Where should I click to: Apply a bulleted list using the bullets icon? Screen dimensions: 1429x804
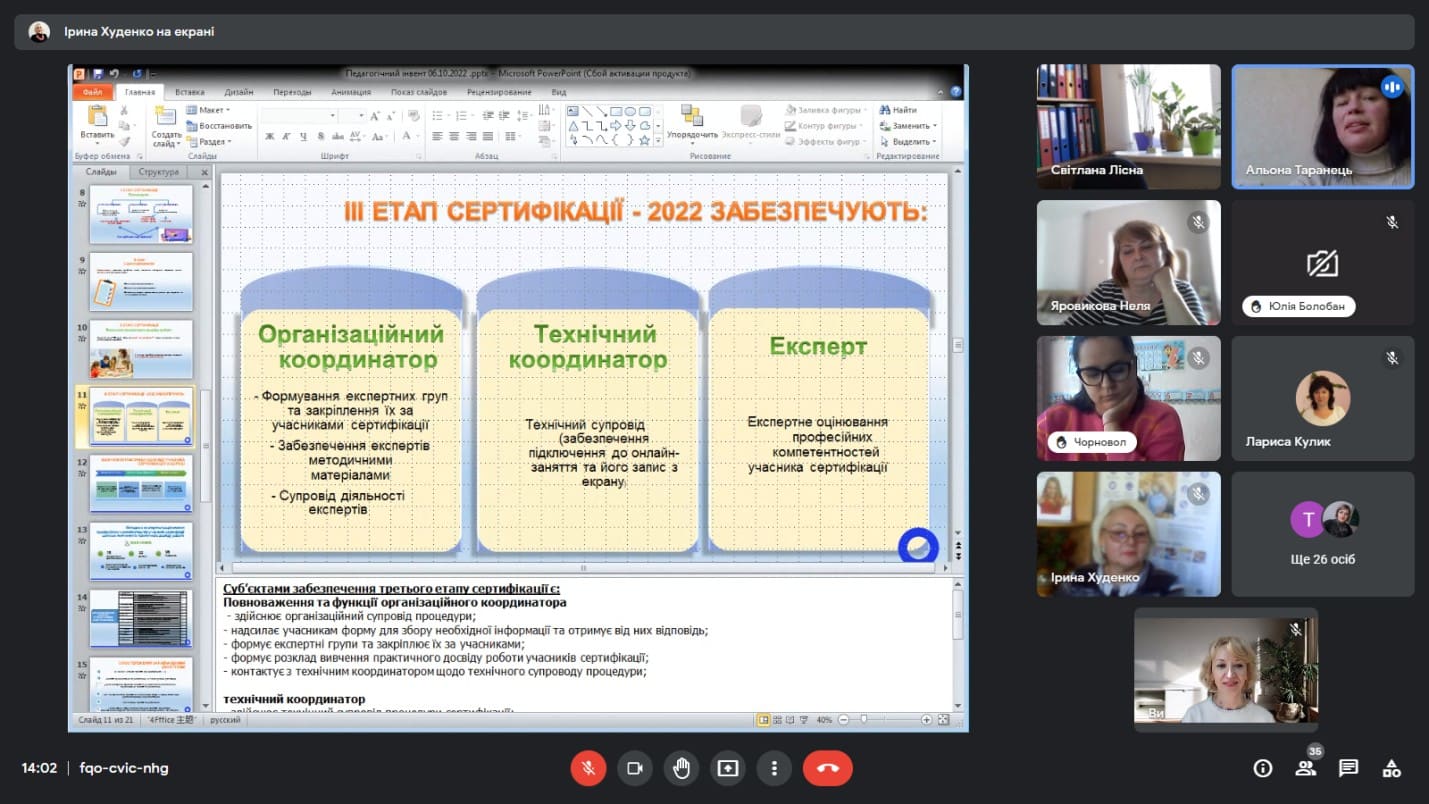438,117
